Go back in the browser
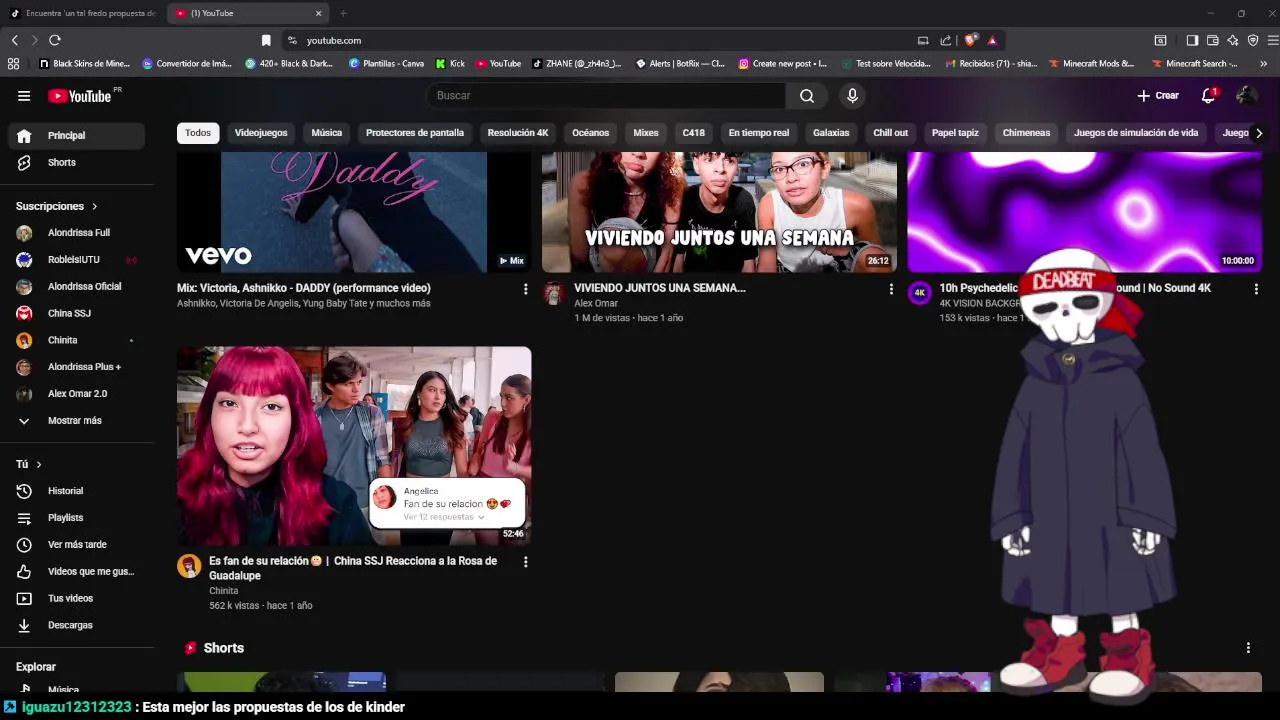 [15, 40]
